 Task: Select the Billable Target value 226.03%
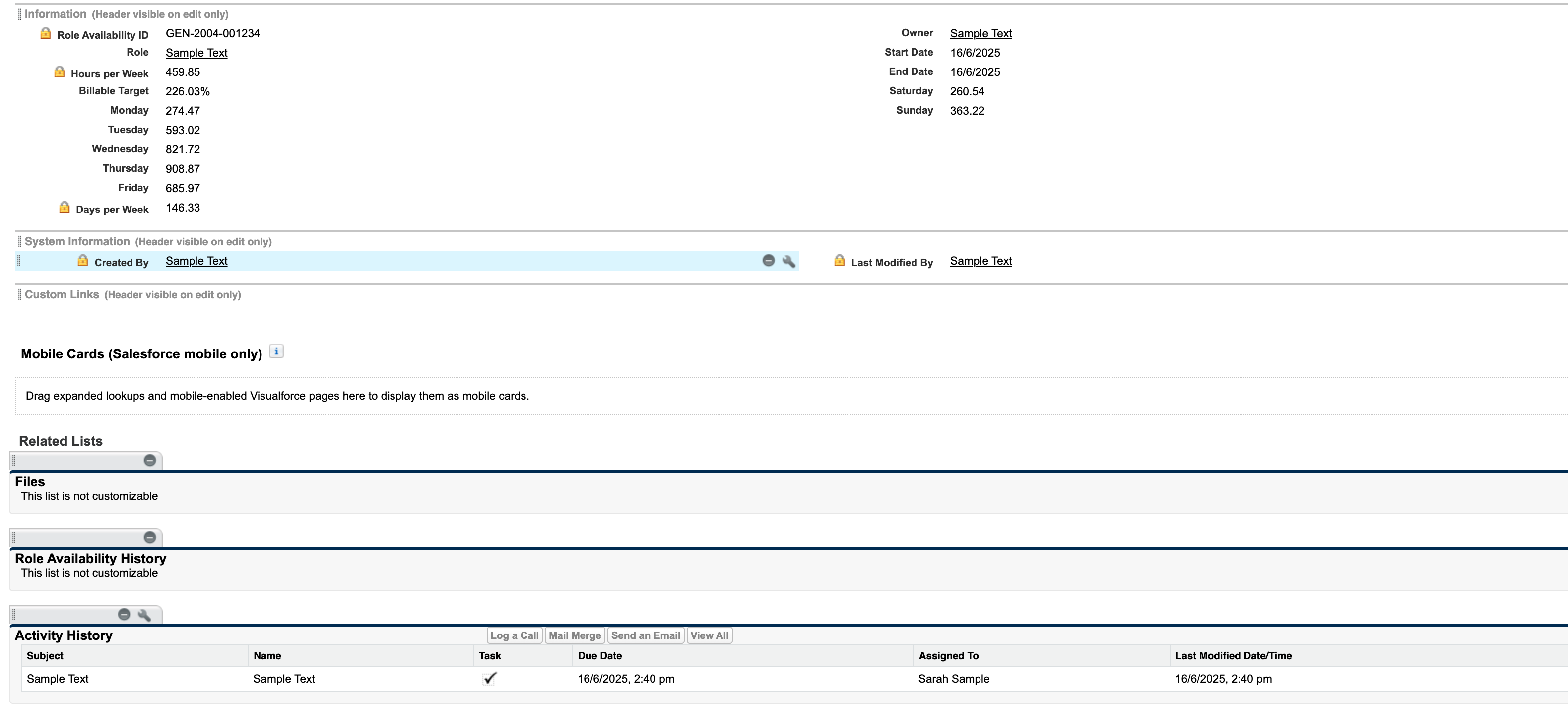click(x=188, y=91)
